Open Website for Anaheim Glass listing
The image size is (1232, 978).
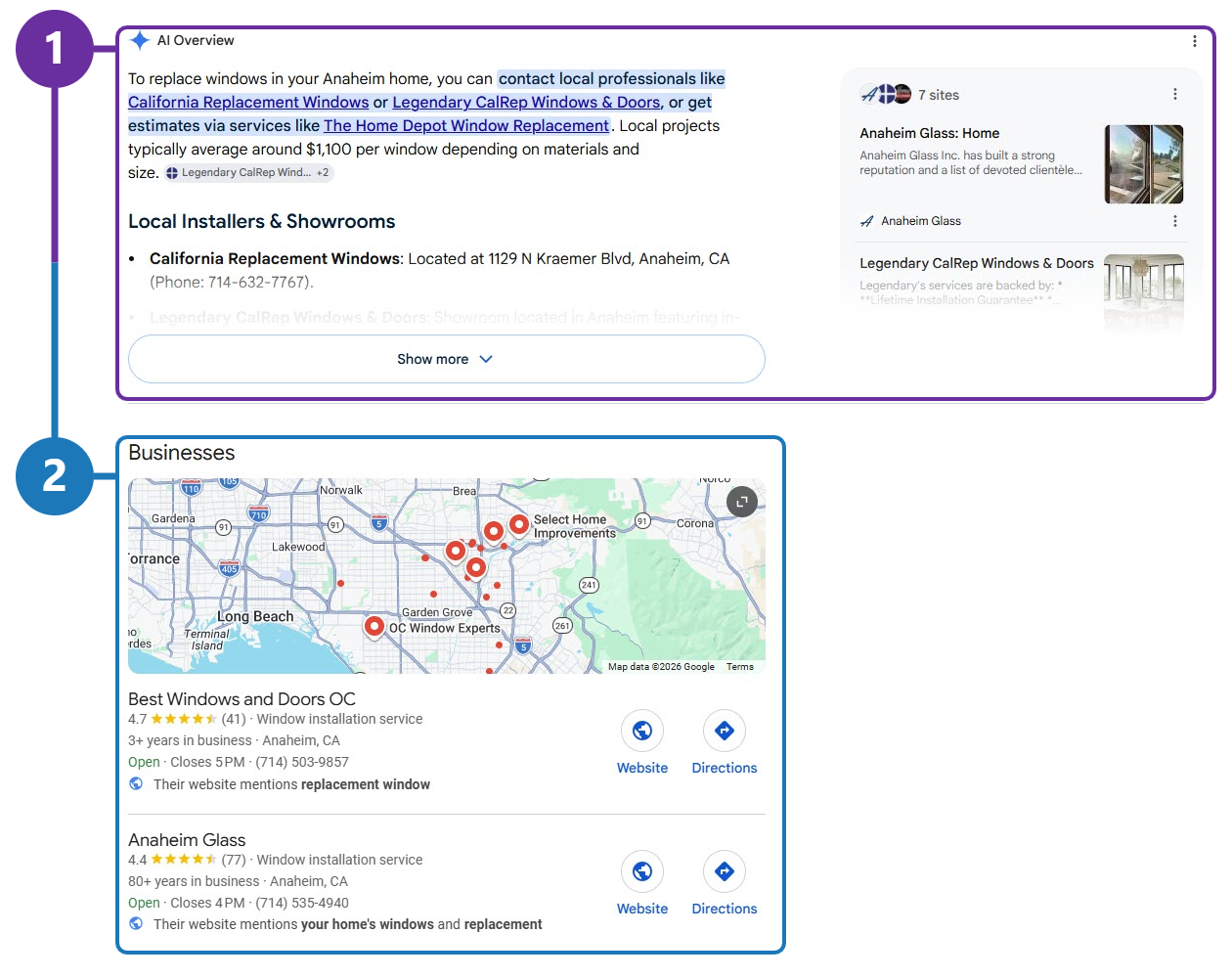coord(642,884)
